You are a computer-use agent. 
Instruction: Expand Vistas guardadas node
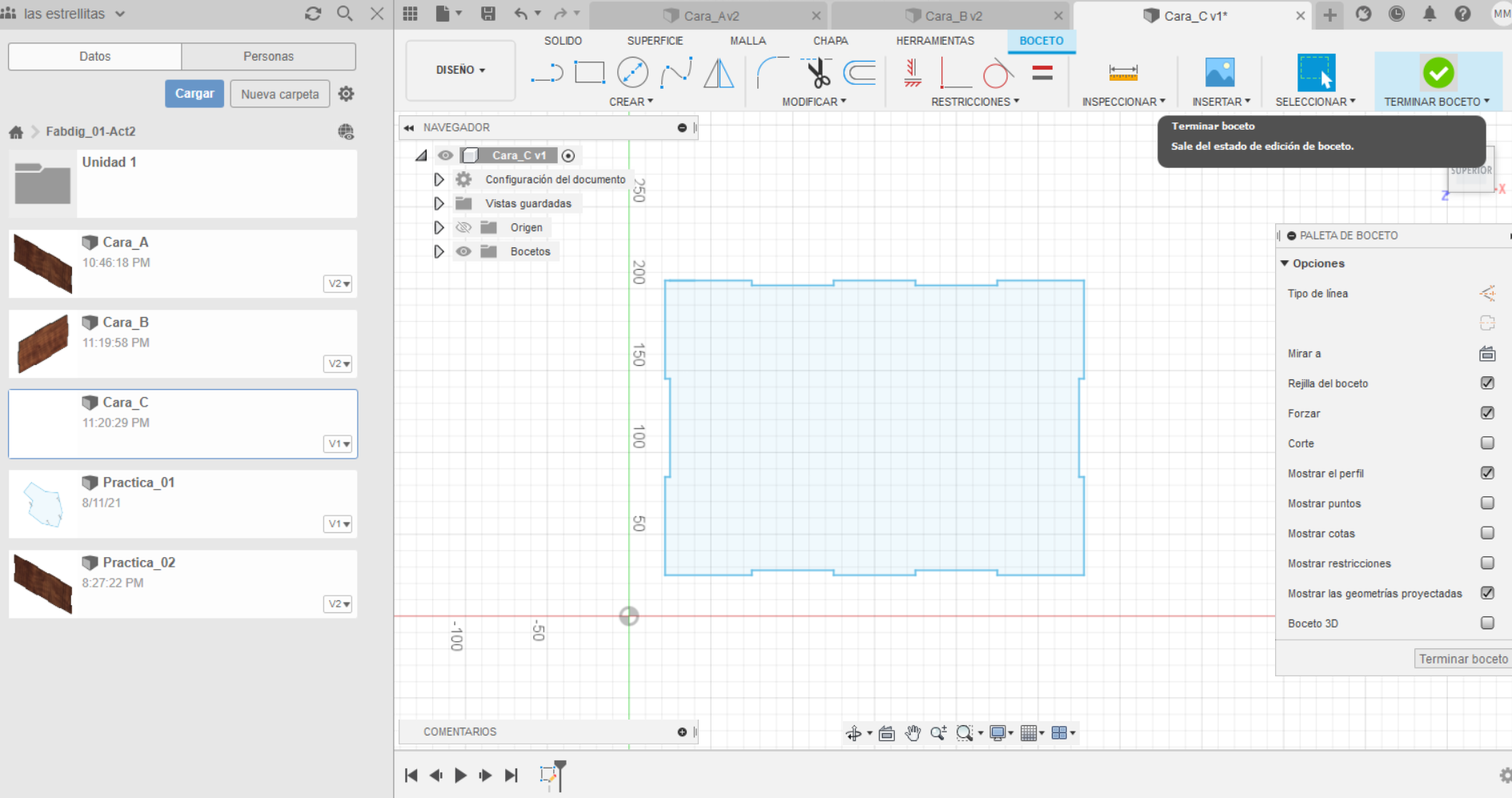pos(439,203)
